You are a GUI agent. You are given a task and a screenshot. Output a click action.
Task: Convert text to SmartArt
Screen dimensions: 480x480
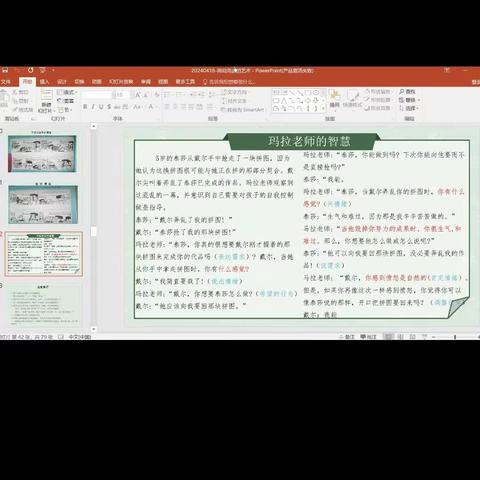tap(242, 109)
